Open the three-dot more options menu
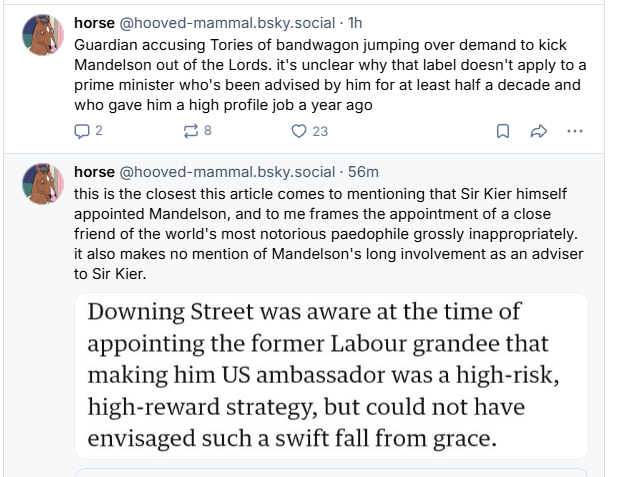 [574, 130]
